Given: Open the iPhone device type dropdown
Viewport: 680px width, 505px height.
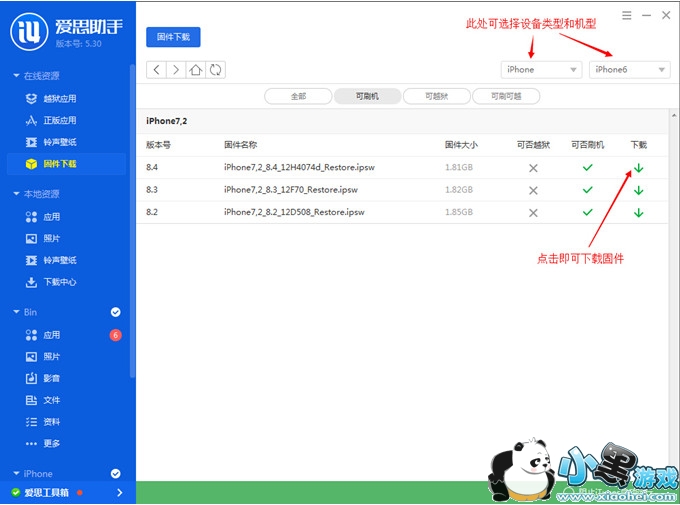Looking at the screenshot, I should [x=541, y=69].
